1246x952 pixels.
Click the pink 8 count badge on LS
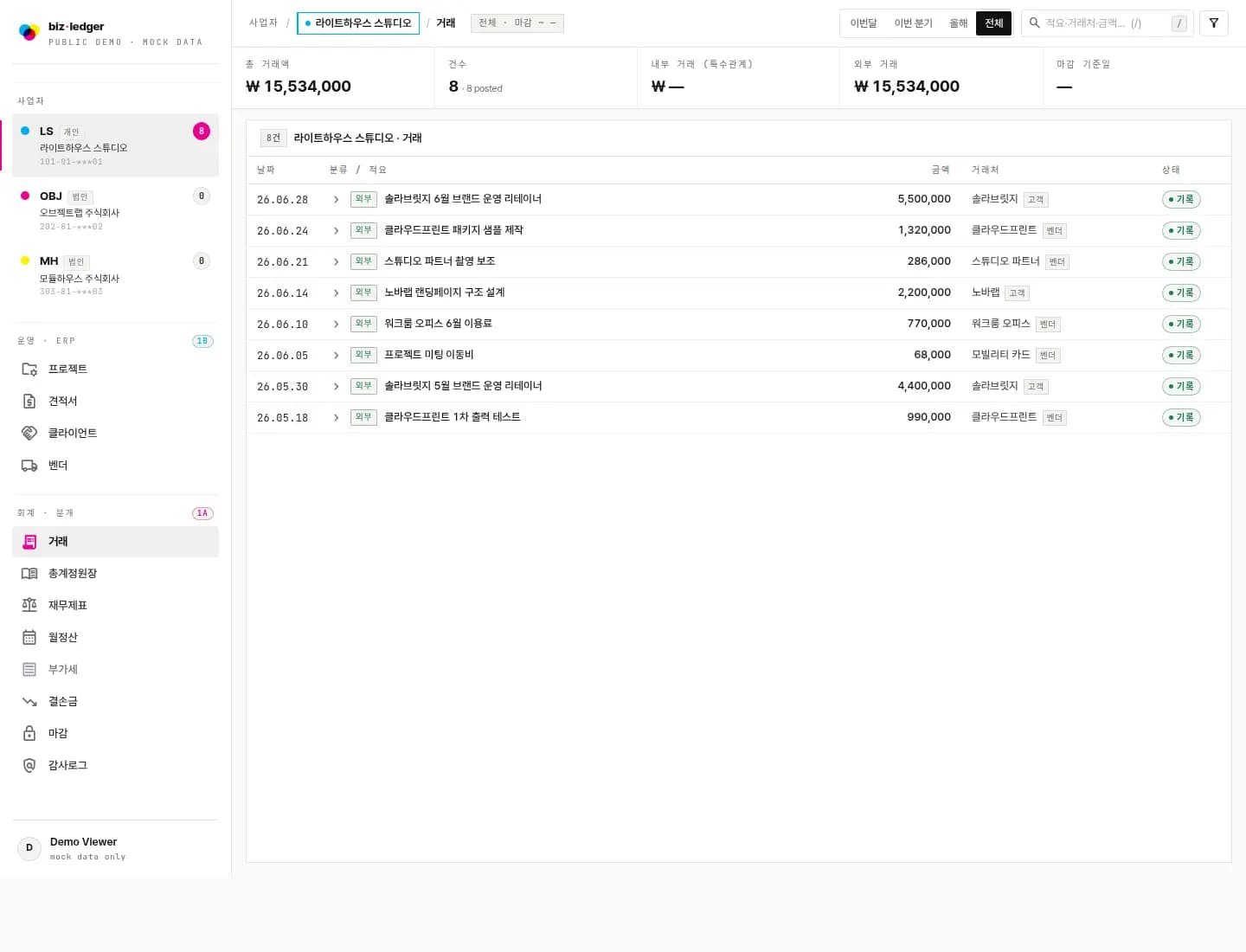[x=202, y=132]
